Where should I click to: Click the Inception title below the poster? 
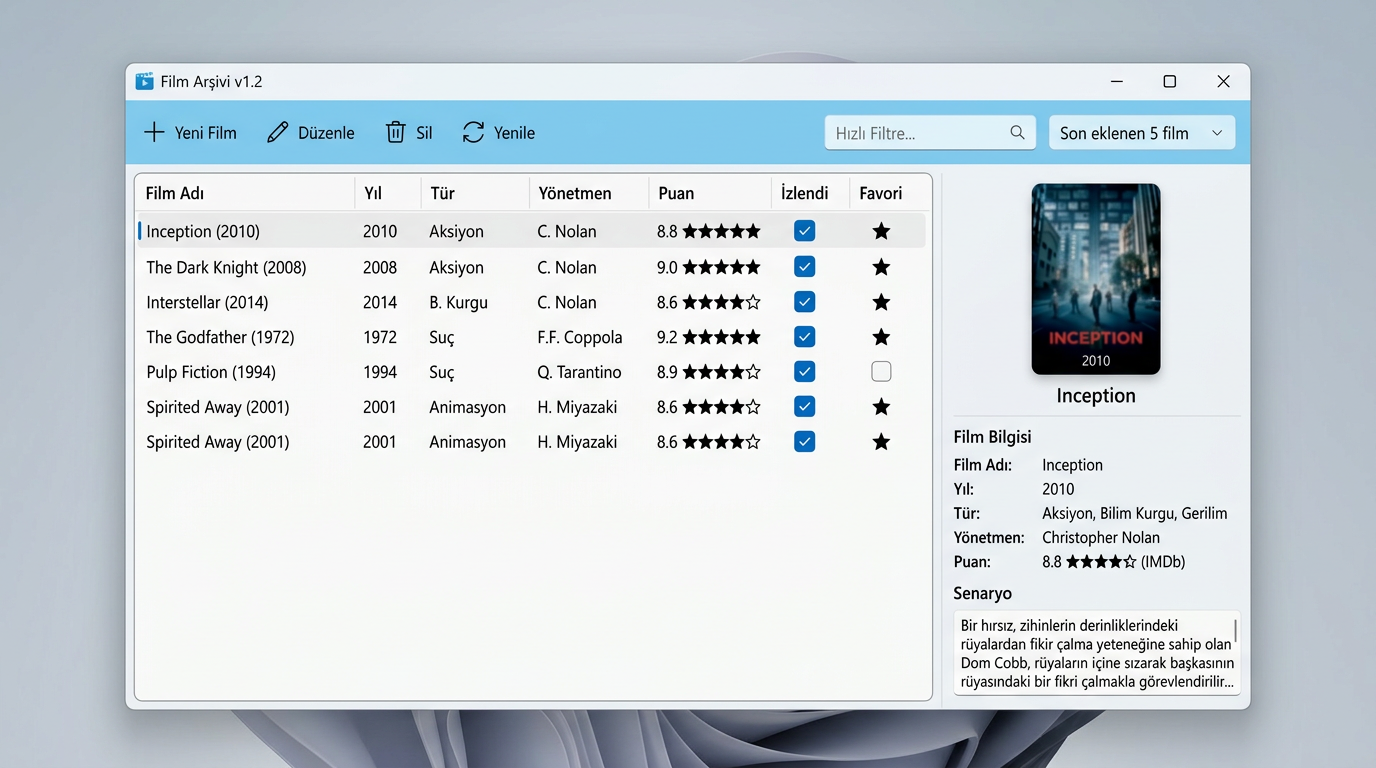[x=1096, y=395]
